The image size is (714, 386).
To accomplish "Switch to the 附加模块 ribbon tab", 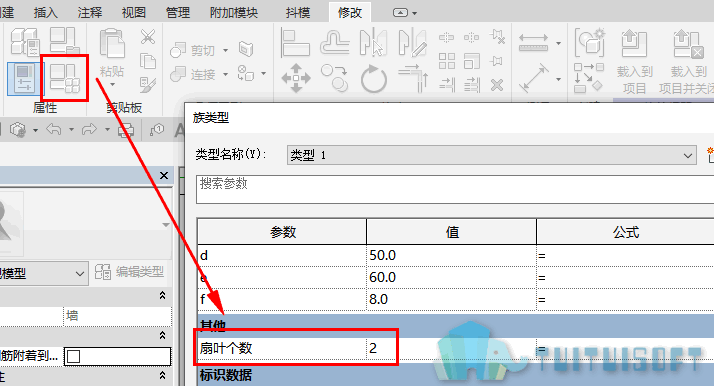I will pyautogui.click(x=234, y=12).
